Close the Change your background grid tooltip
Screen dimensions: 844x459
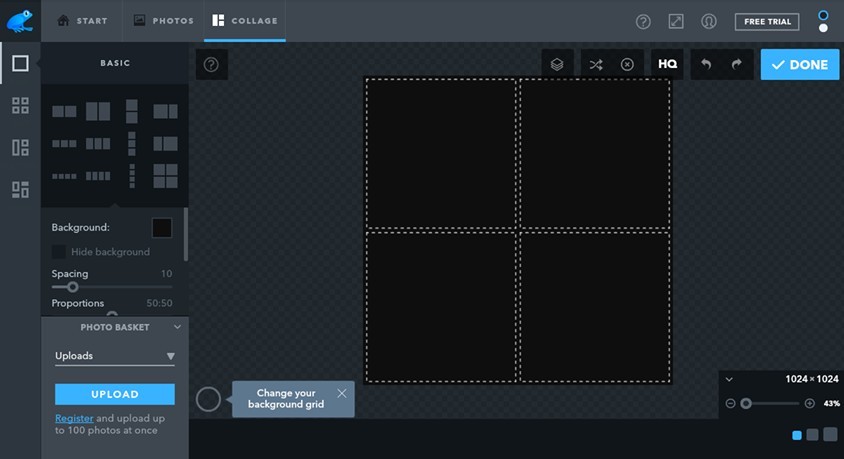click(342, 393)
